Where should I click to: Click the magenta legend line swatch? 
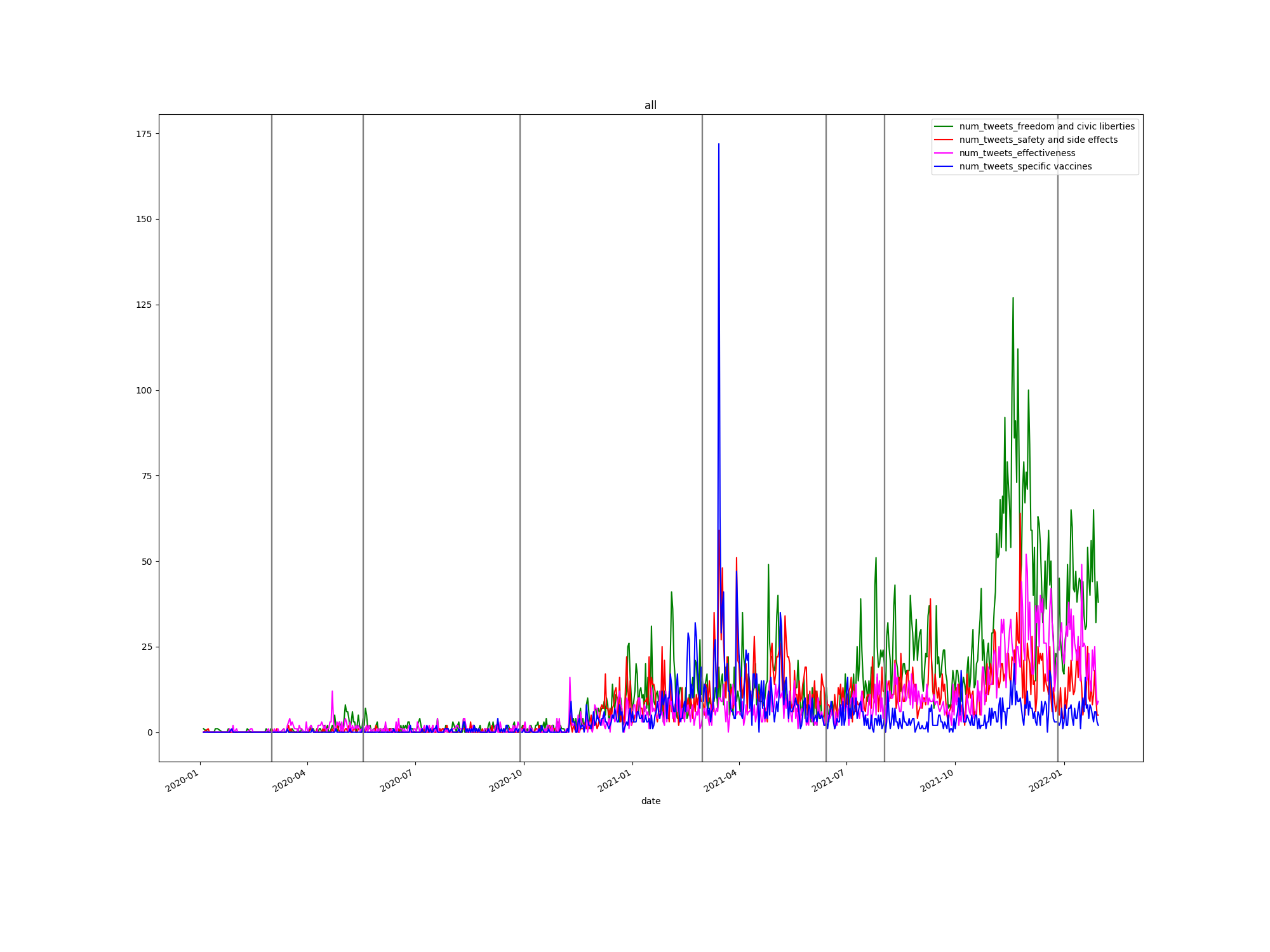[x=944, y=154]
